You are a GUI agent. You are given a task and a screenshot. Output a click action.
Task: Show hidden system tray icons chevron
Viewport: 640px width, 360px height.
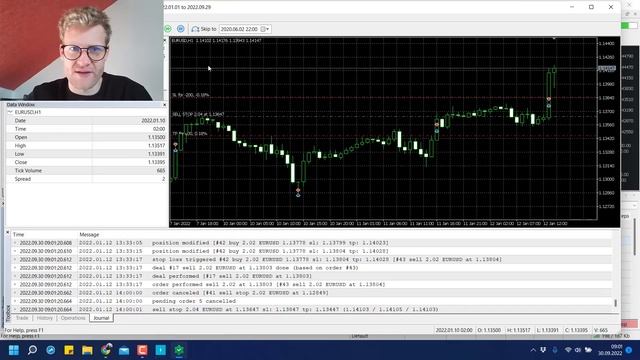(533, 350)
